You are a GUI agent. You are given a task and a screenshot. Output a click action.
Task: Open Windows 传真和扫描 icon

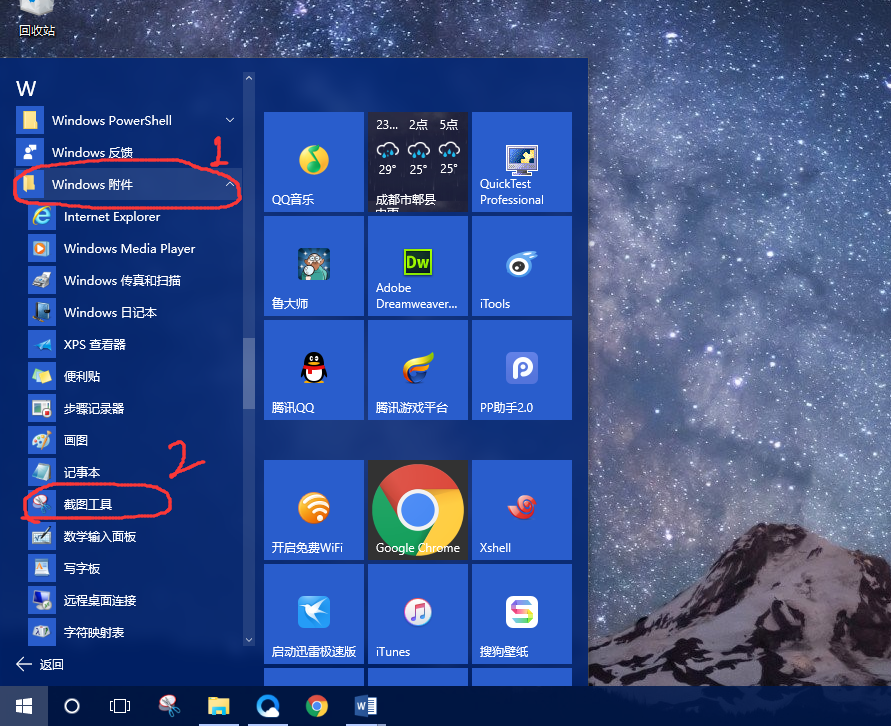click(x=42, y=280)
